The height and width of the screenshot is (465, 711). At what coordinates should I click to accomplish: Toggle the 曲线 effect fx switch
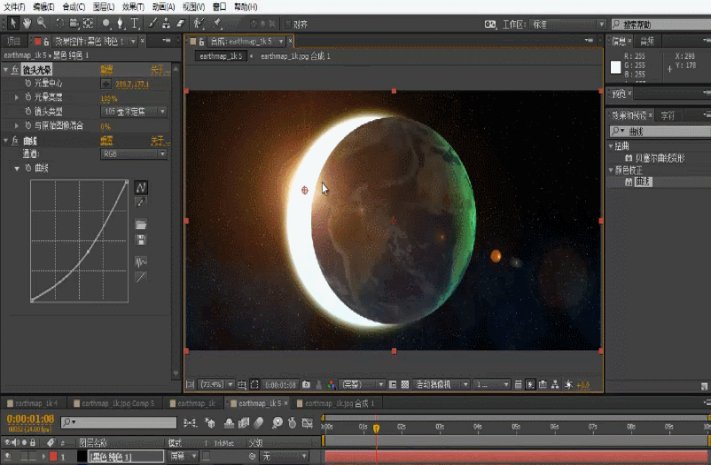click(x=16, y=141)
